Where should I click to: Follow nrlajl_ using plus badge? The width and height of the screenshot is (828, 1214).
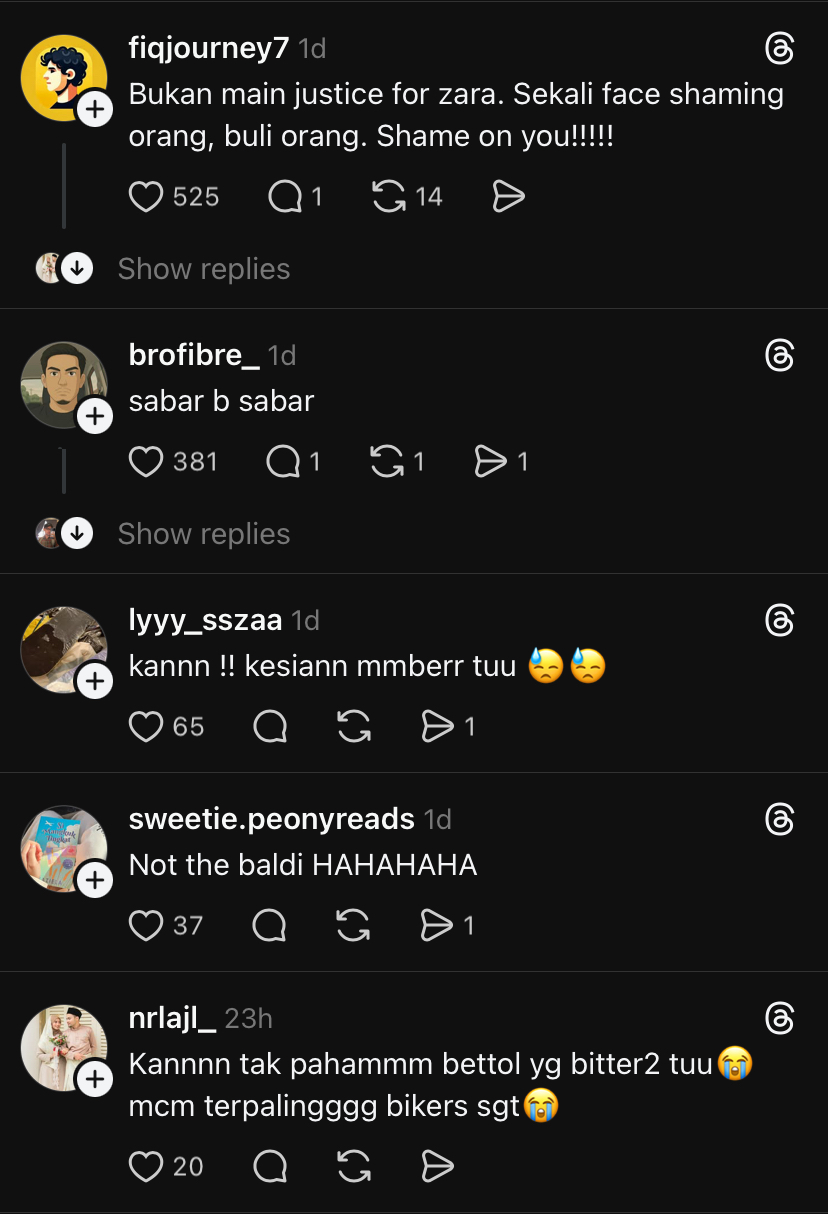[95, 1079]
